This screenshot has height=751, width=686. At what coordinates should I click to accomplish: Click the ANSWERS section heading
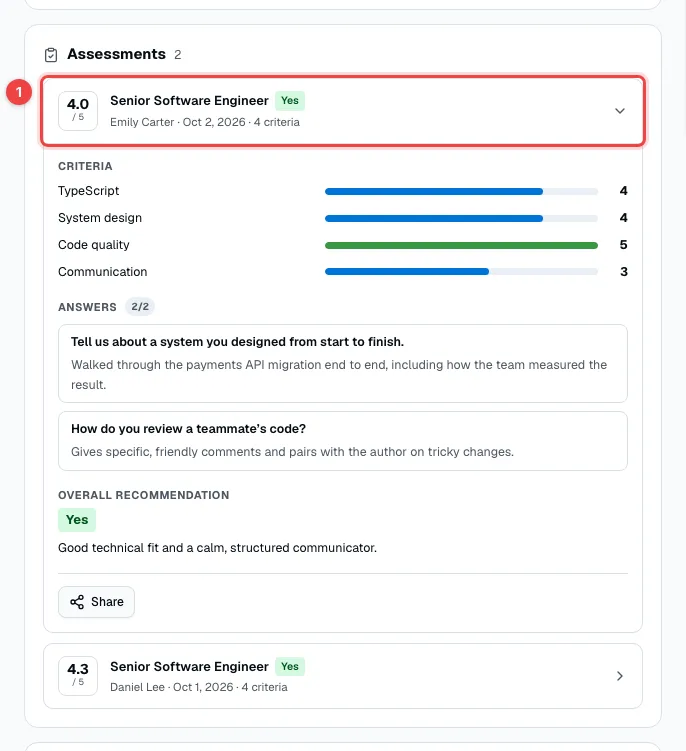pyautogui.click(x=87, y=307)
